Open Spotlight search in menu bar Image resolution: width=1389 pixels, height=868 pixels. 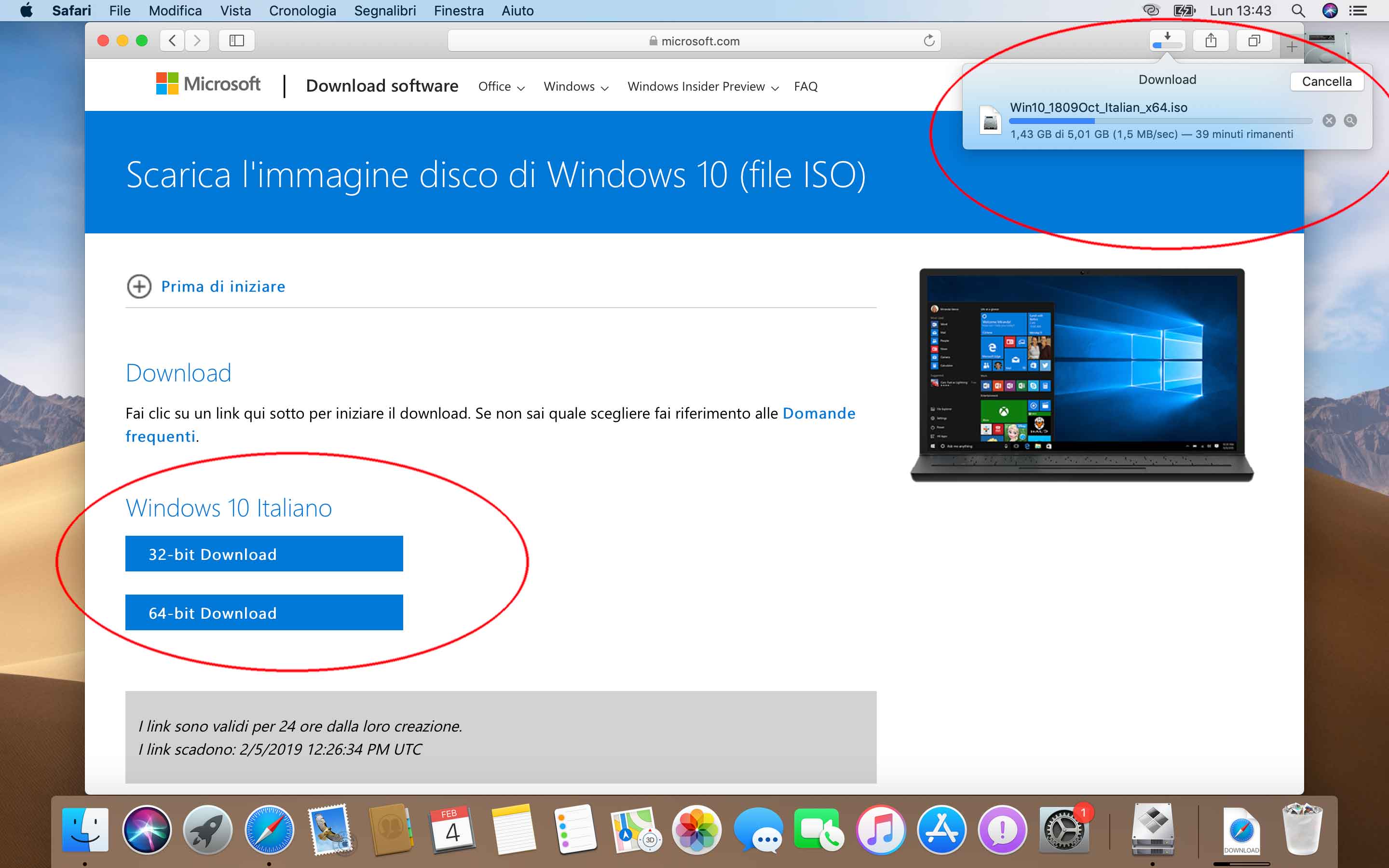point(1298,11)
